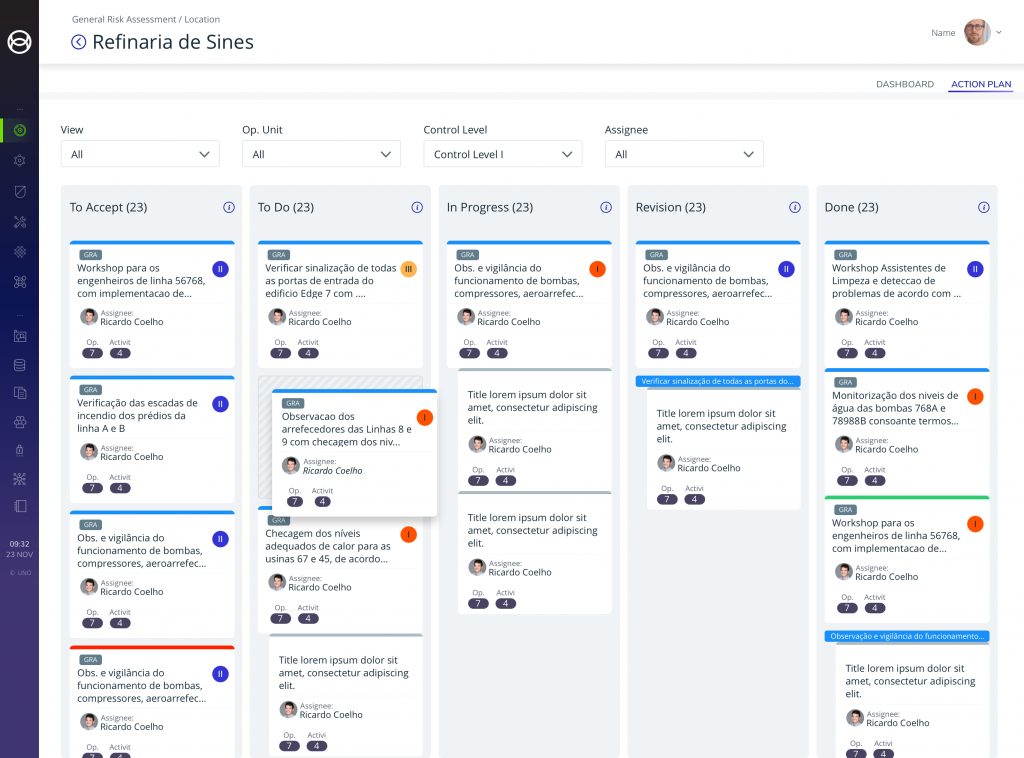Click the gear icon in left sidebar
This screenshot has height=758, width=1024.
pyautogui.click(x=20, y=160)
